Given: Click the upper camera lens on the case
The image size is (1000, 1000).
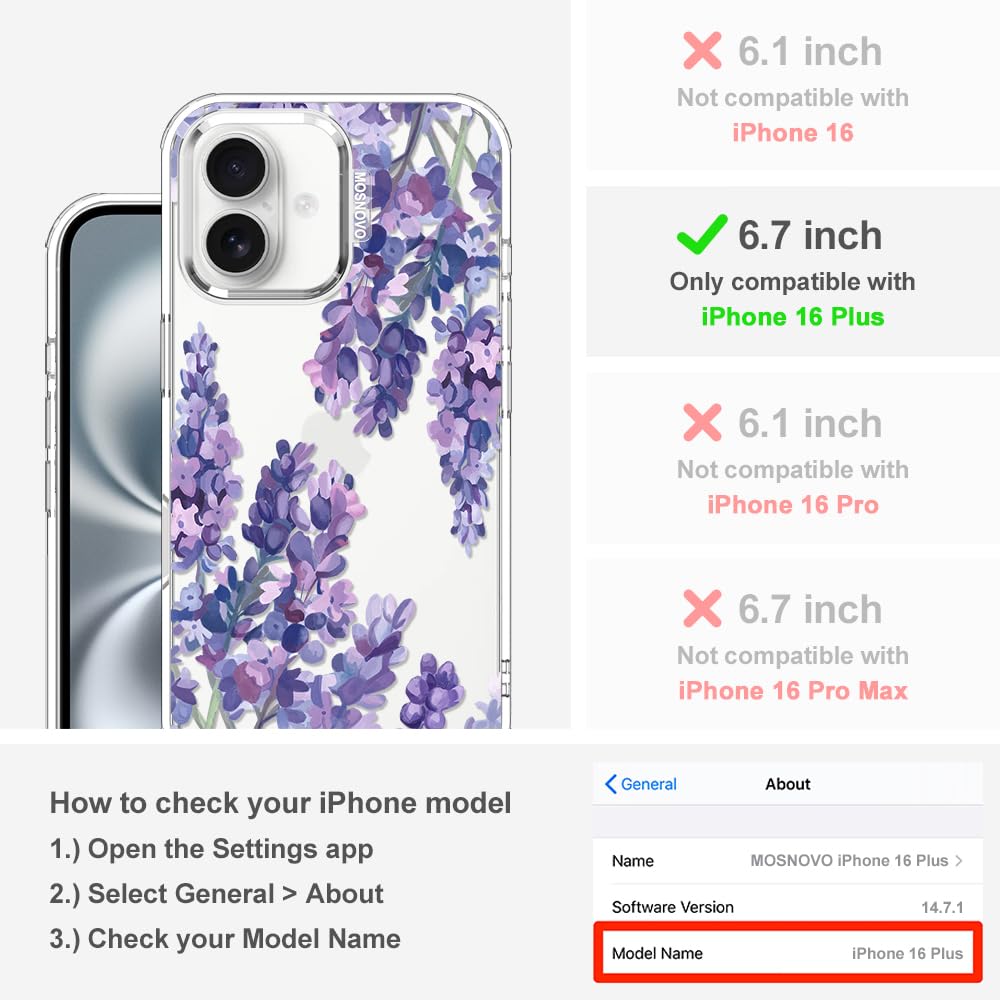Looking at the screenshot, I should (236, 168).
